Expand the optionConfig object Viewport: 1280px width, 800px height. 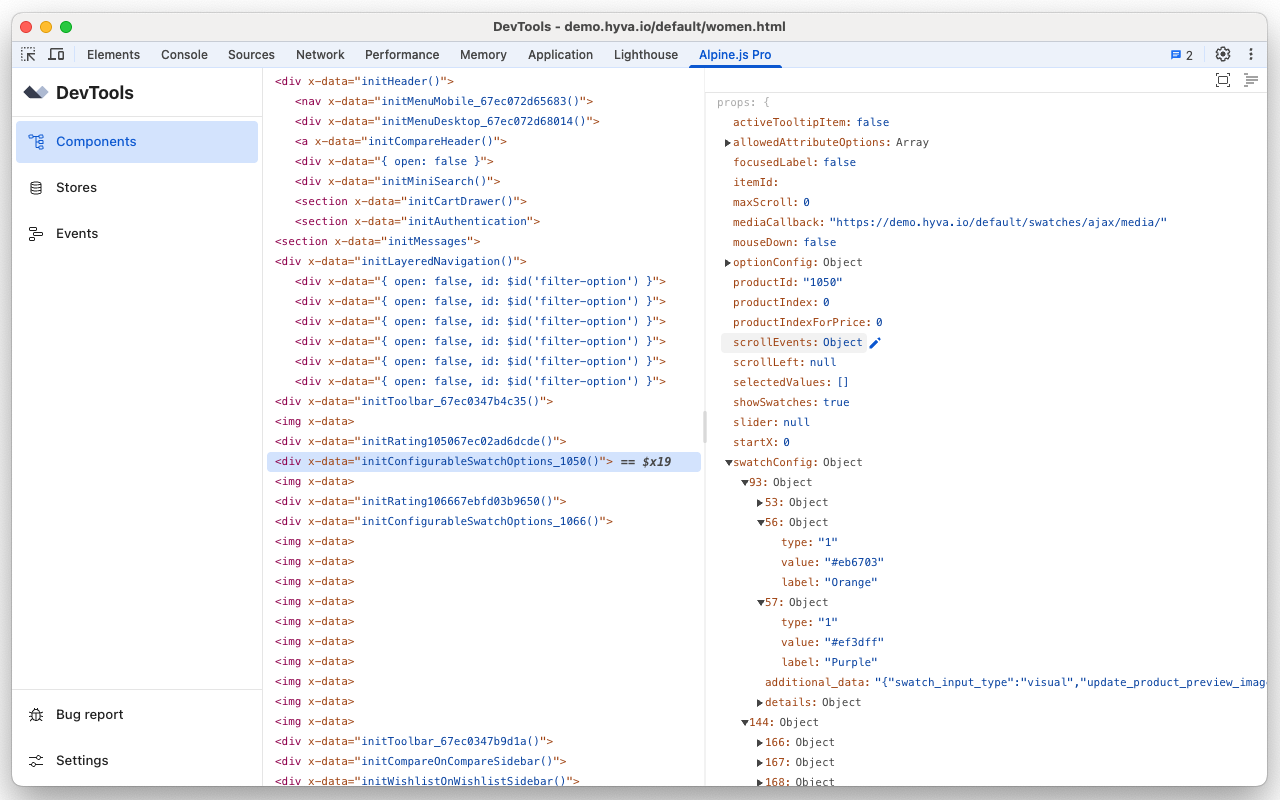coord(727,262)
